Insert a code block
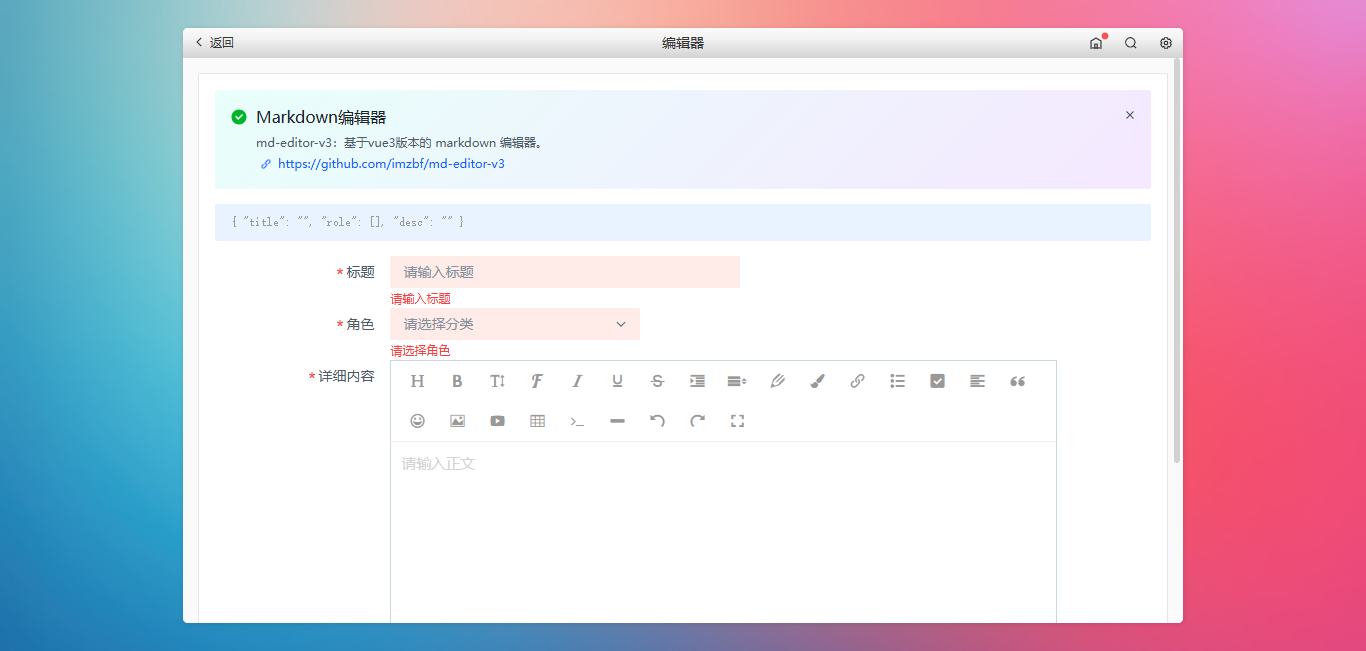This screenshot has height=651, width=1366. pyautogui.click(x=577, y=421)
